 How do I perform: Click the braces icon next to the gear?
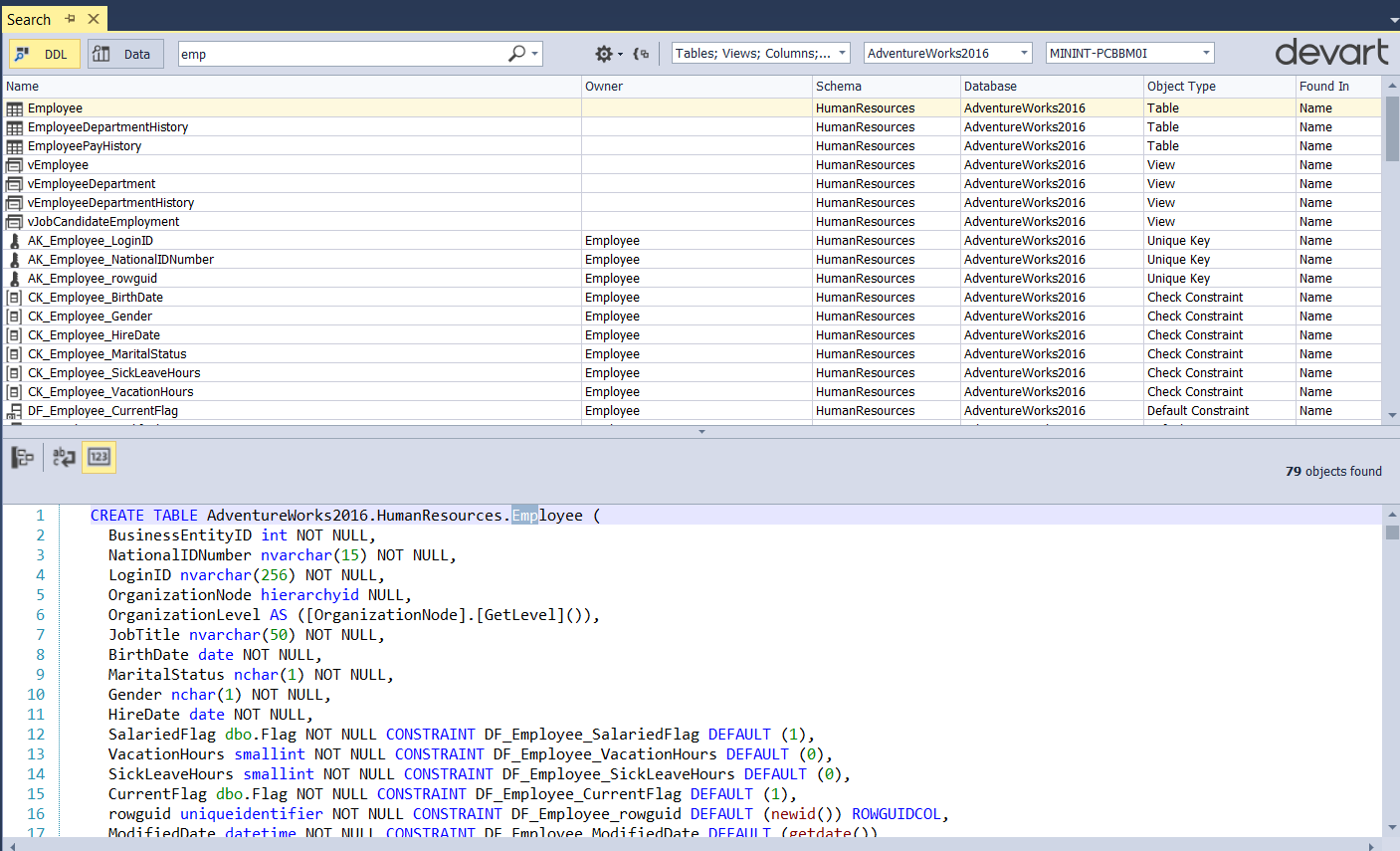(x=641, y=54)
